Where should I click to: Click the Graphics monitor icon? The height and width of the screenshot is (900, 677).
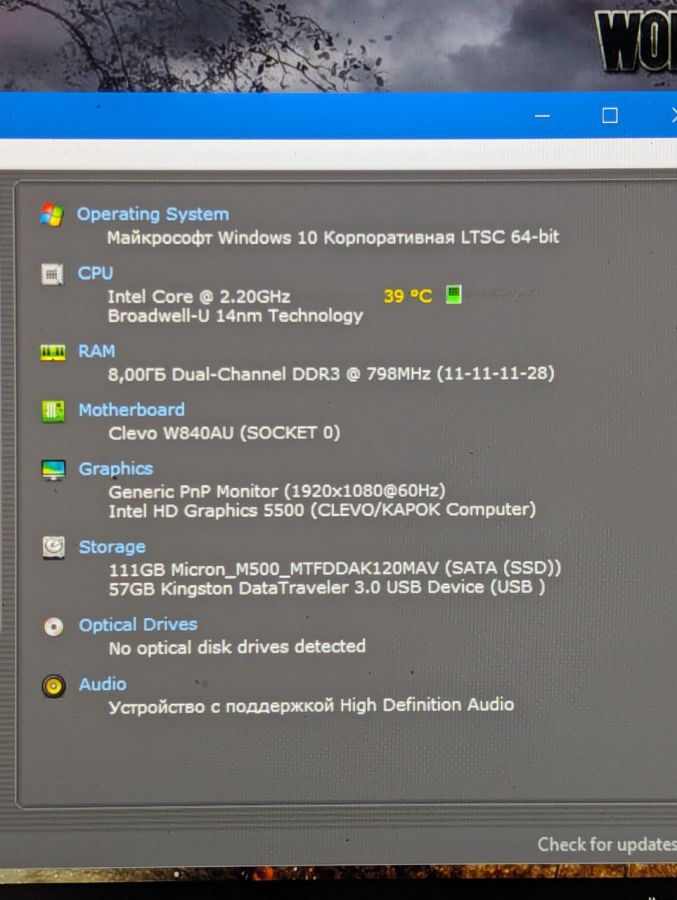coord(53,470)
